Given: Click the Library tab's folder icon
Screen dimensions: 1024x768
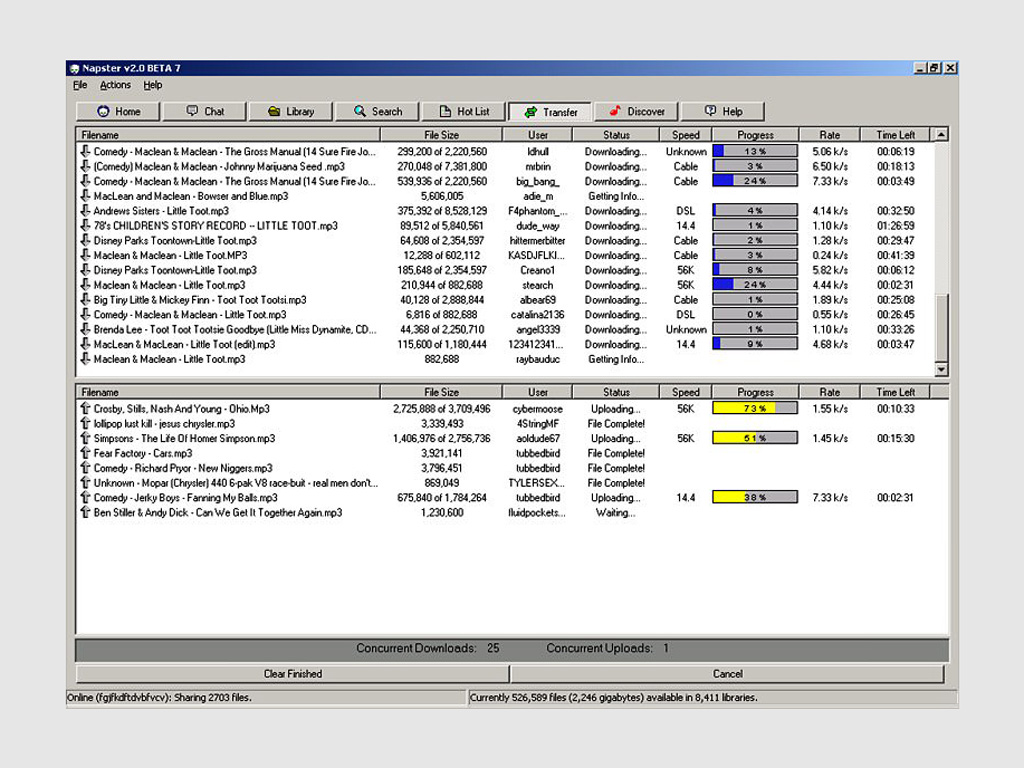Looking at the screenshot, I should pos(274,111).
